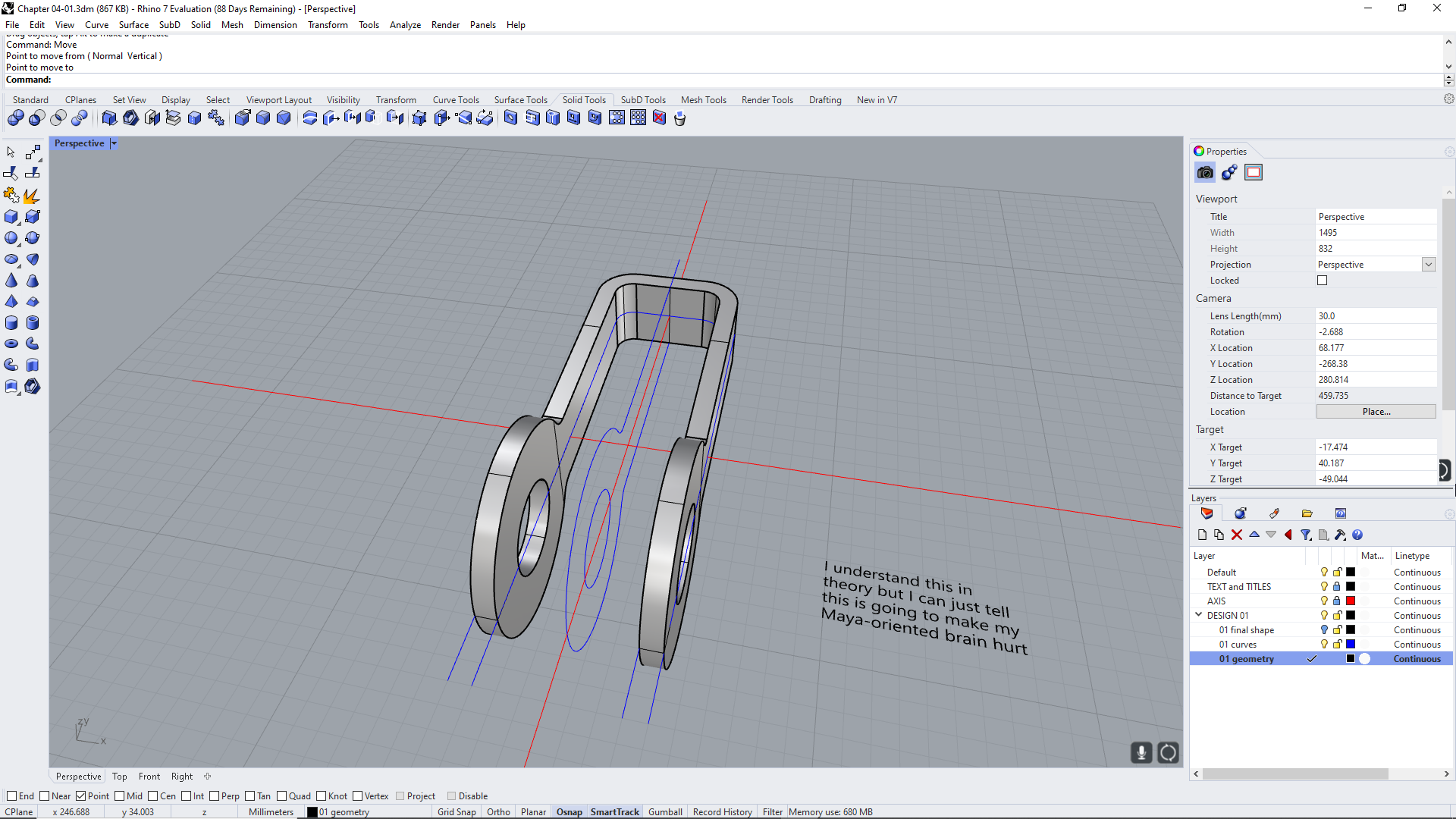Image resolution: width=1456 pixels, height=819 pixels.
Task: Toggle Gumball in status bar
Action: click(x=665, y=812)
